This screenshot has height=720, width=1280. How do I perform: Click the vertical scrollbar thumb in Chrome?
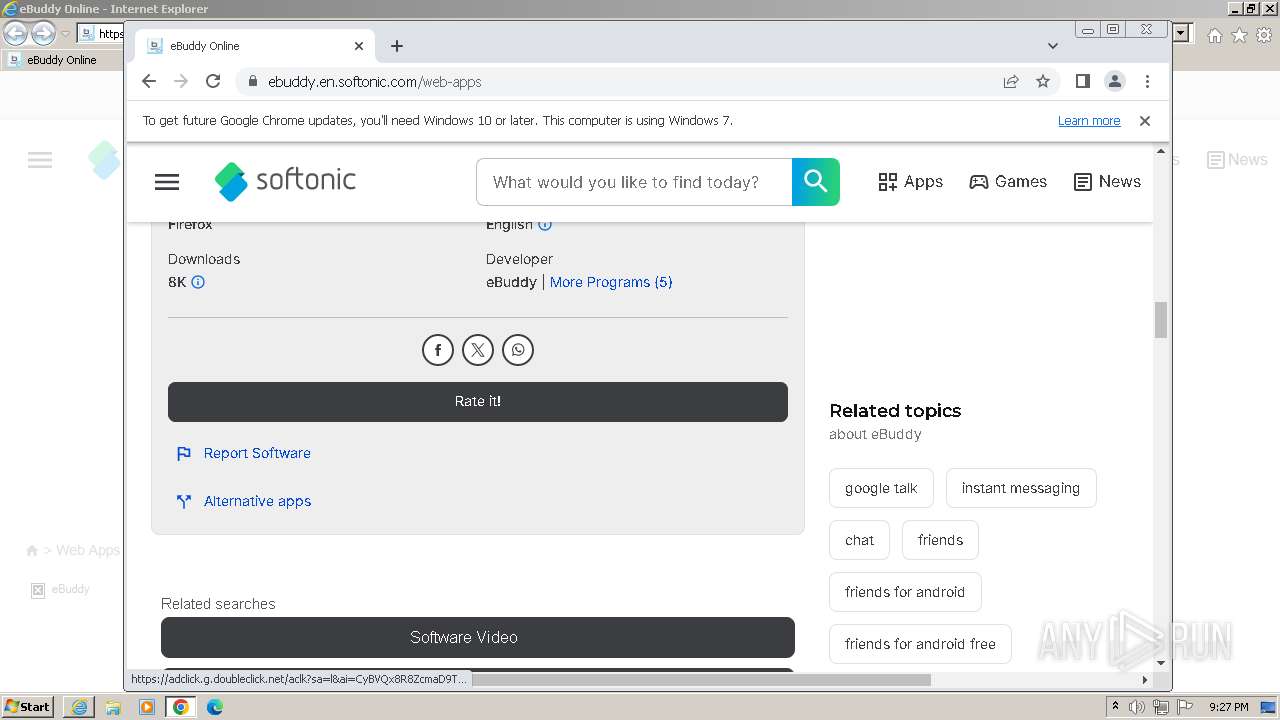[1161, 320]
